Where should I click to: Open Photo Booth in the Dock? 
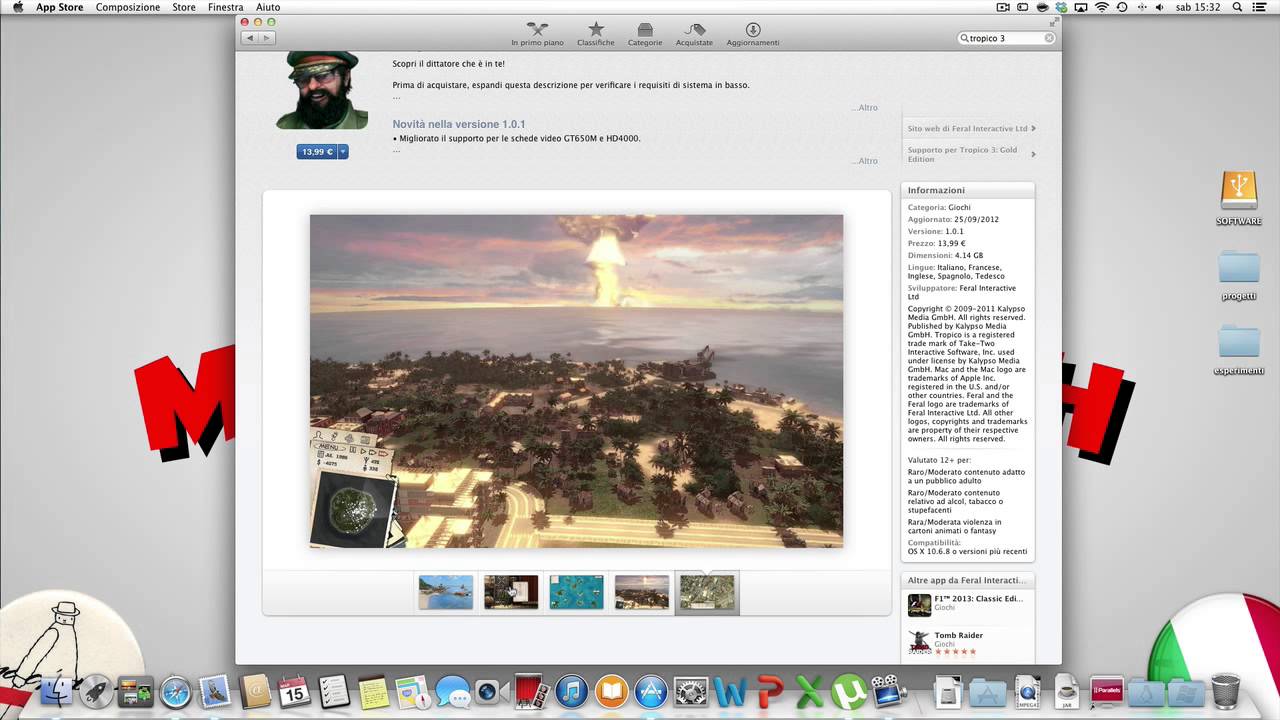tap(531, 691)
